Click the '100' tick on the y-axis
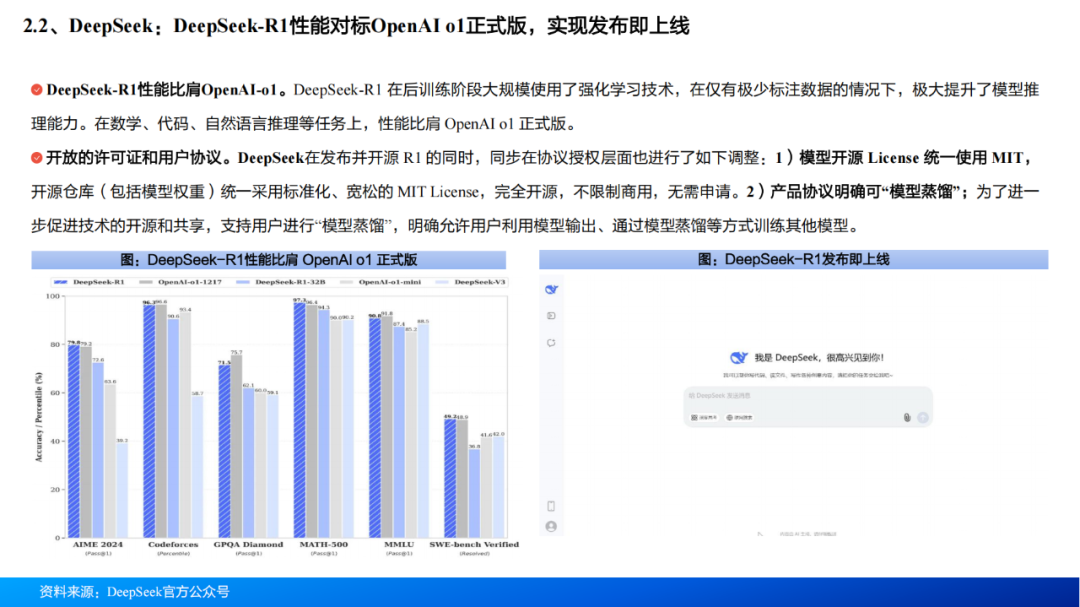 click(52, 296)
